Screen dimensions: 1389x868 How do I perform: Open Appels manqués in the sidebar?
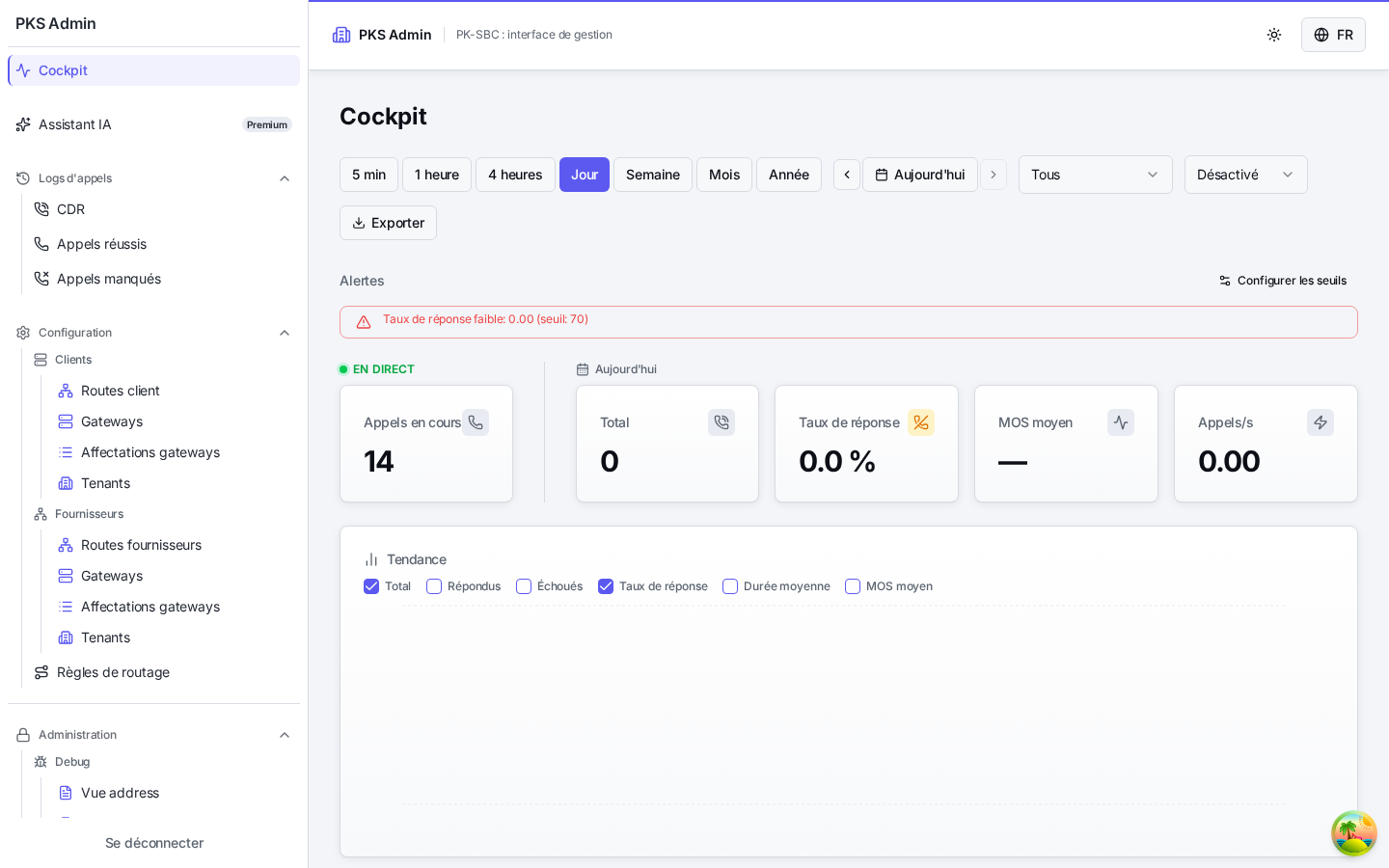109,279
